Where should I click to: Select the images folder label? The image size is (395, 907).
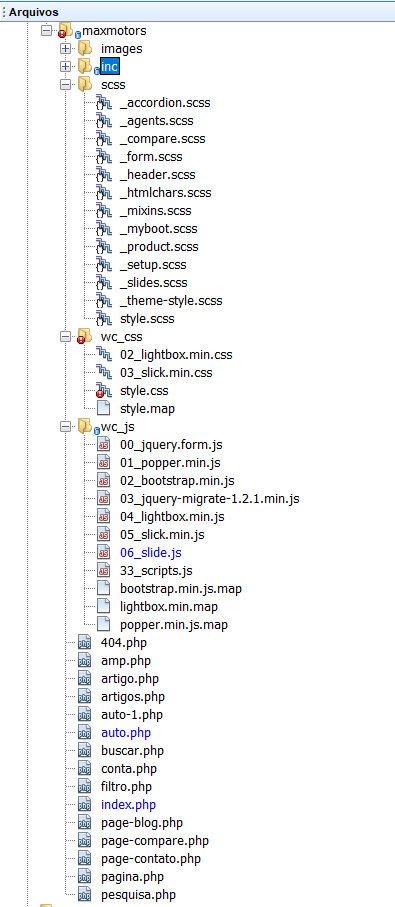(x=121, y=49)
